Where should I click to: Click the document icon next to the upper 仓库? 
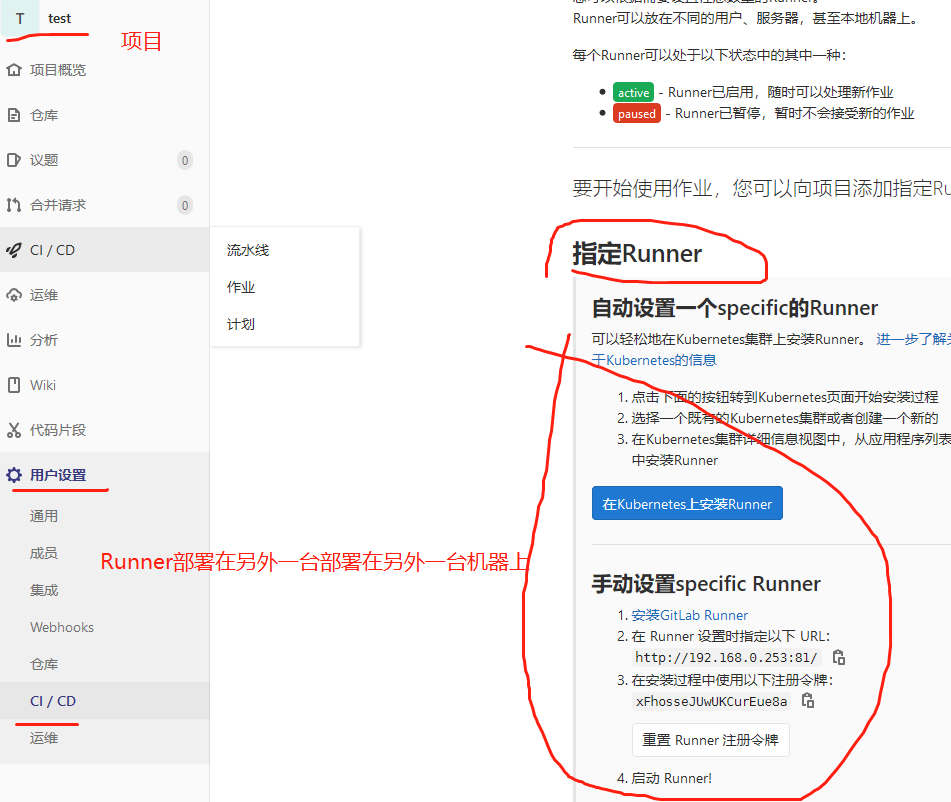[14, 115]
